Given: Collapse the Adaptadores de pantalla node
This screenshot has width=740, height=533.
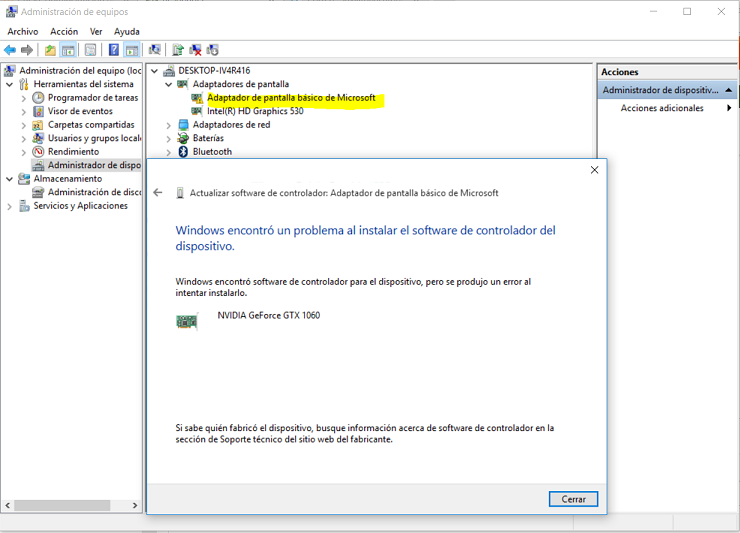Looking at the screenshot, I should (168, 85).
